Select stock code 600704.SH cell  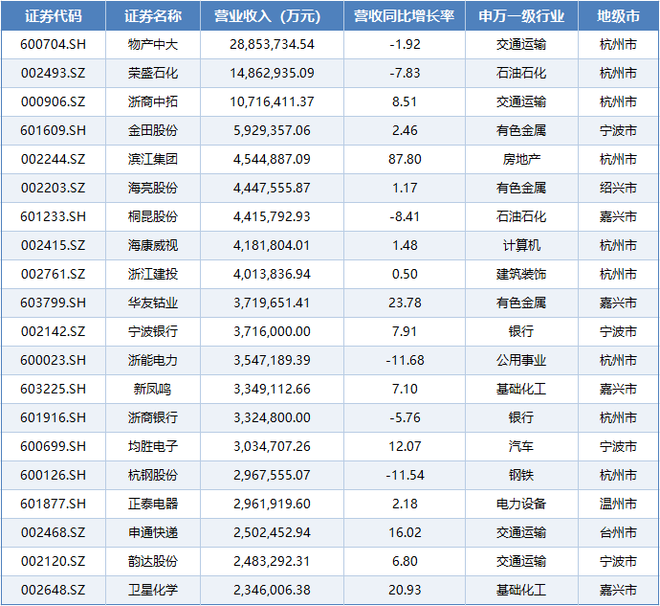[x=53, y=44]
